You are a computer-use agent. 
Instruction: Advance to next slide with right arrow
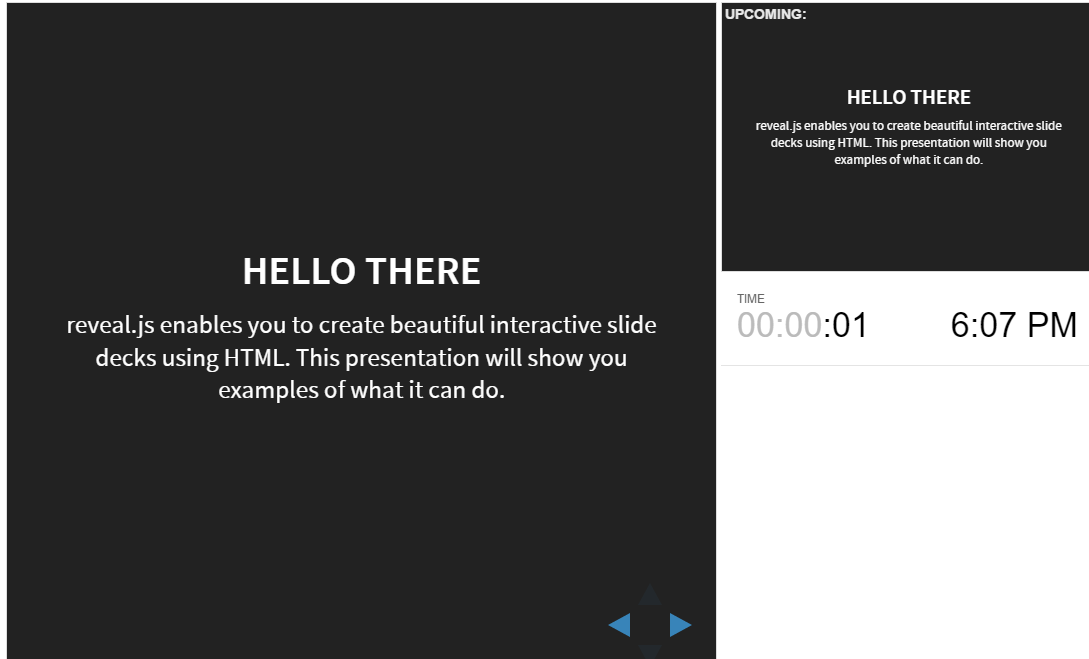tap(681, 625)
